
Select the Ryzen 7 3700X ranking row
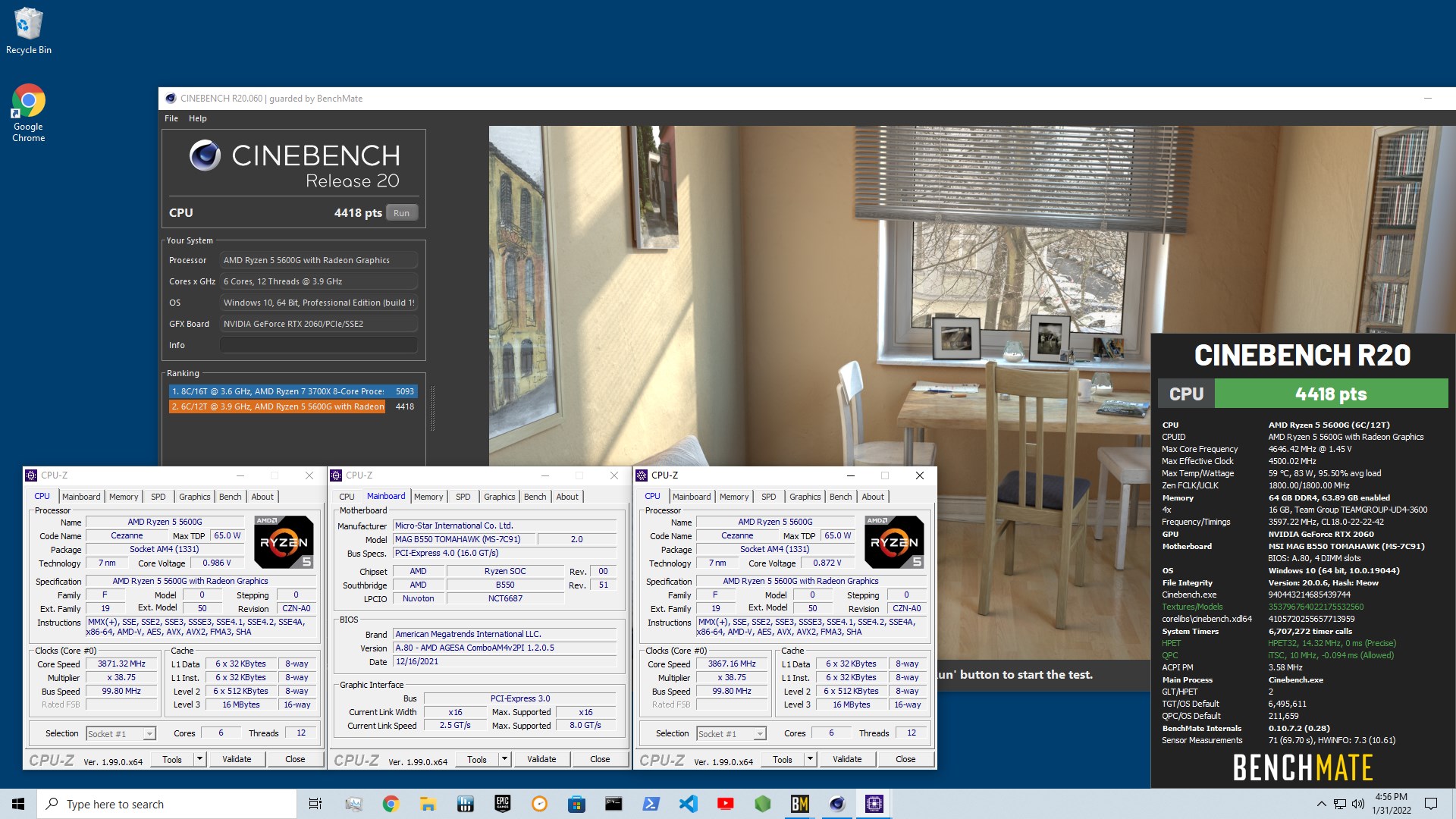pyautogui.click(x=293, y=391)
